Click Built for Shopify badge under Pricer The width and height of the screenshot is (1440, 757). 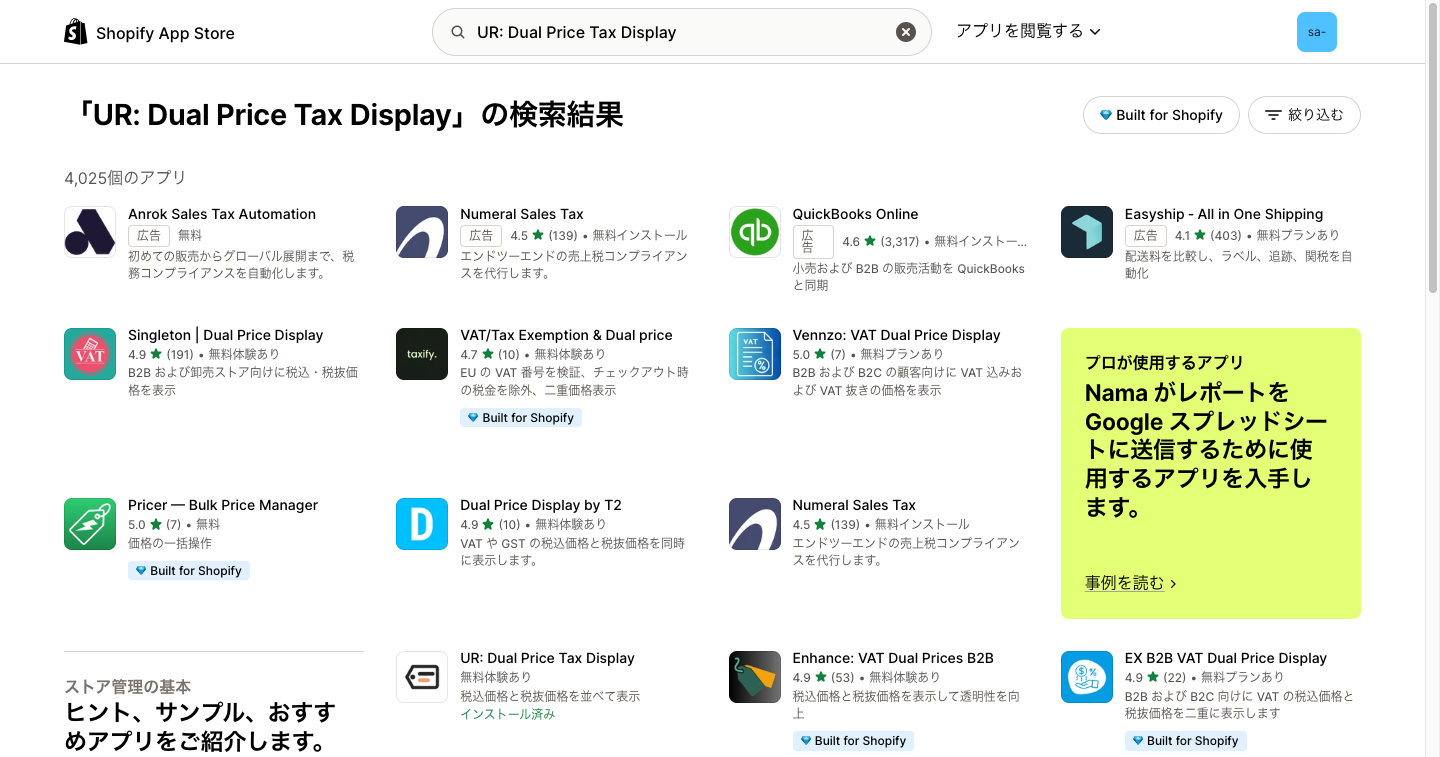click(189, 571)
